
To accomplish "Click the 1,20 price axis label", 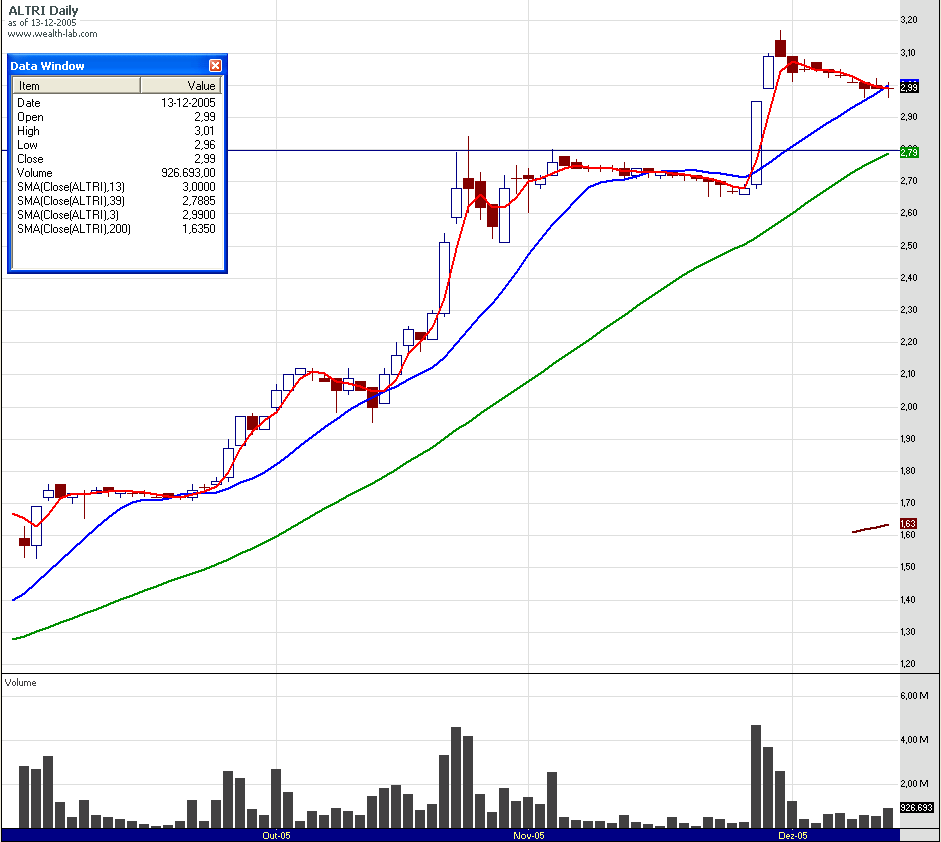I will [909, 664].
